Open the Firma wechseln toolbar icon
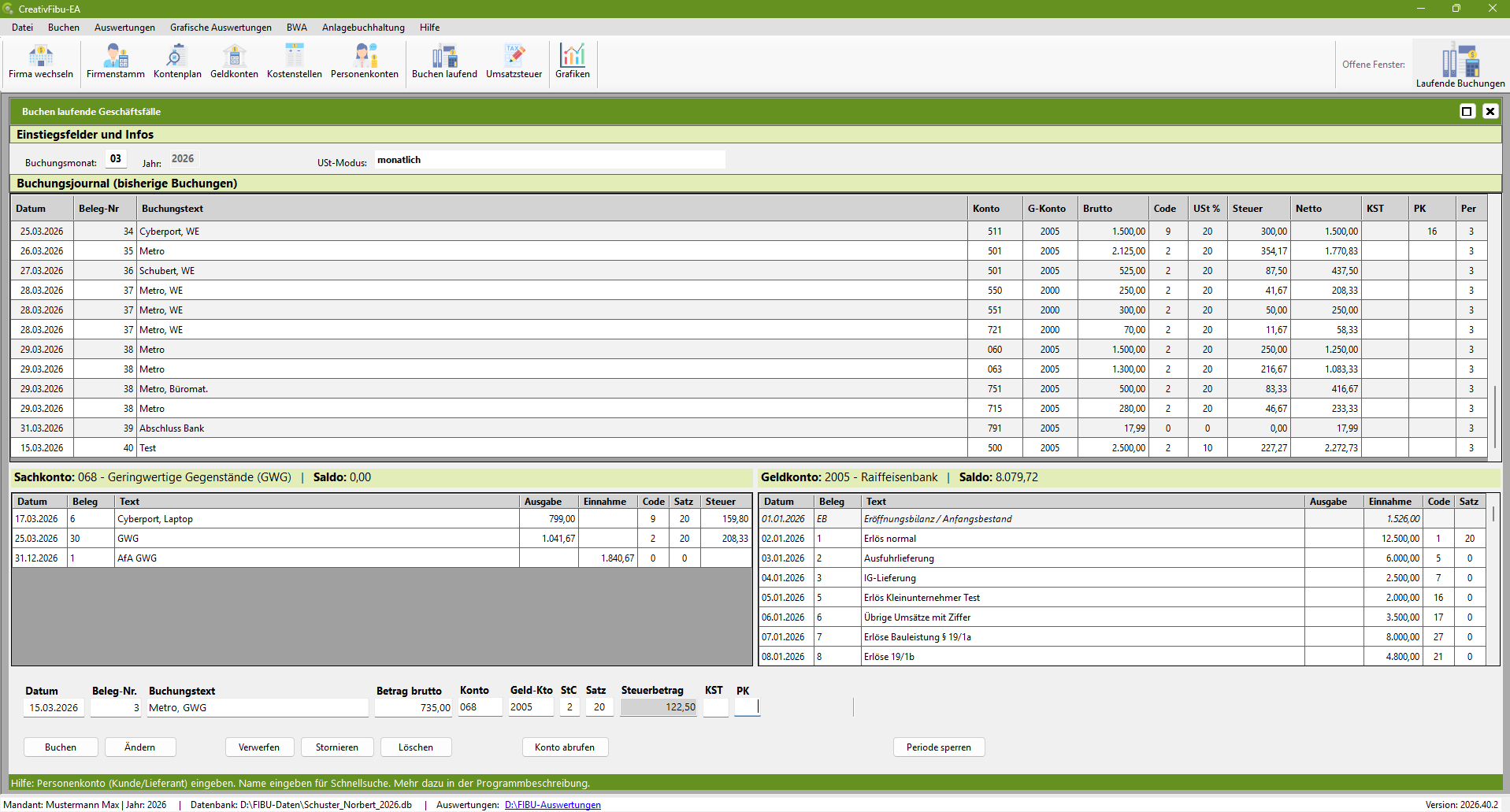This screenshot has height=812, width=1510. pyautogui.click(x=41, y=61)
